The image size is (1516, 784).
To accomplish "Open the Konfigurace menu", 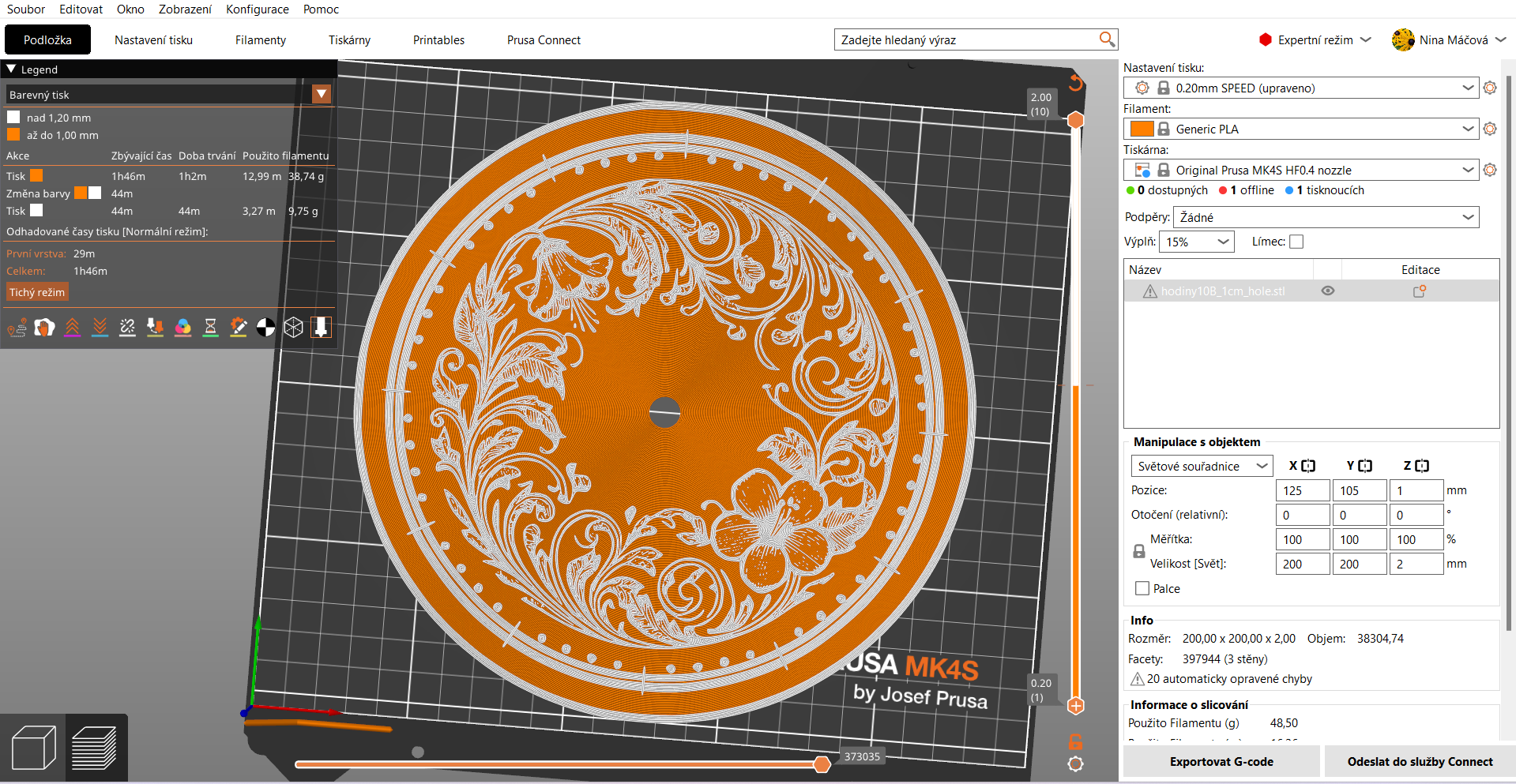I will tap(258, 9).
